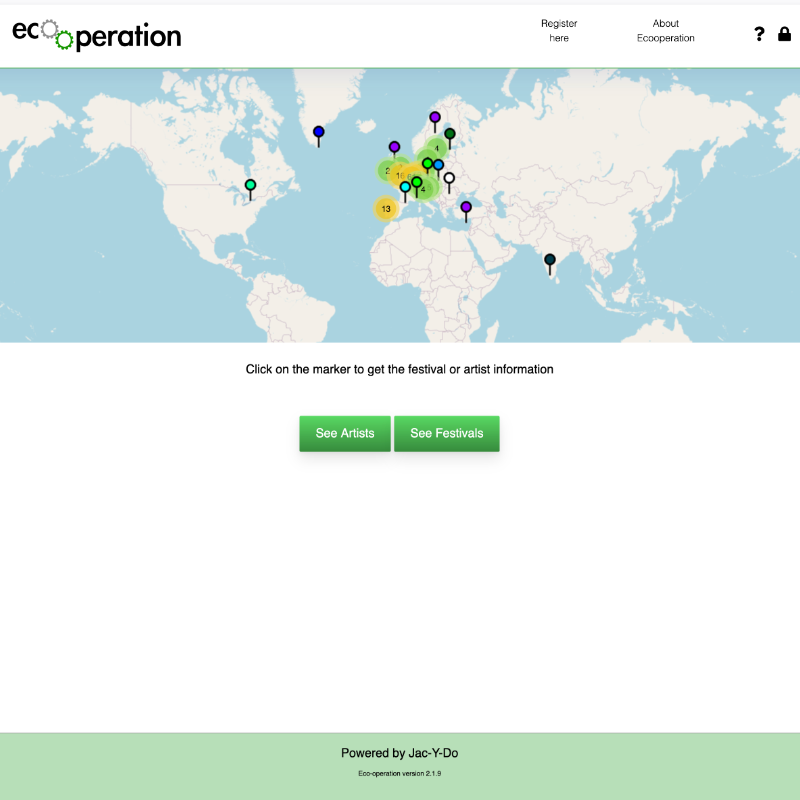Click the dark blue marker near Greenland
Screen dimensions: 800x800
pyautogui.click(x=319, y=132)
